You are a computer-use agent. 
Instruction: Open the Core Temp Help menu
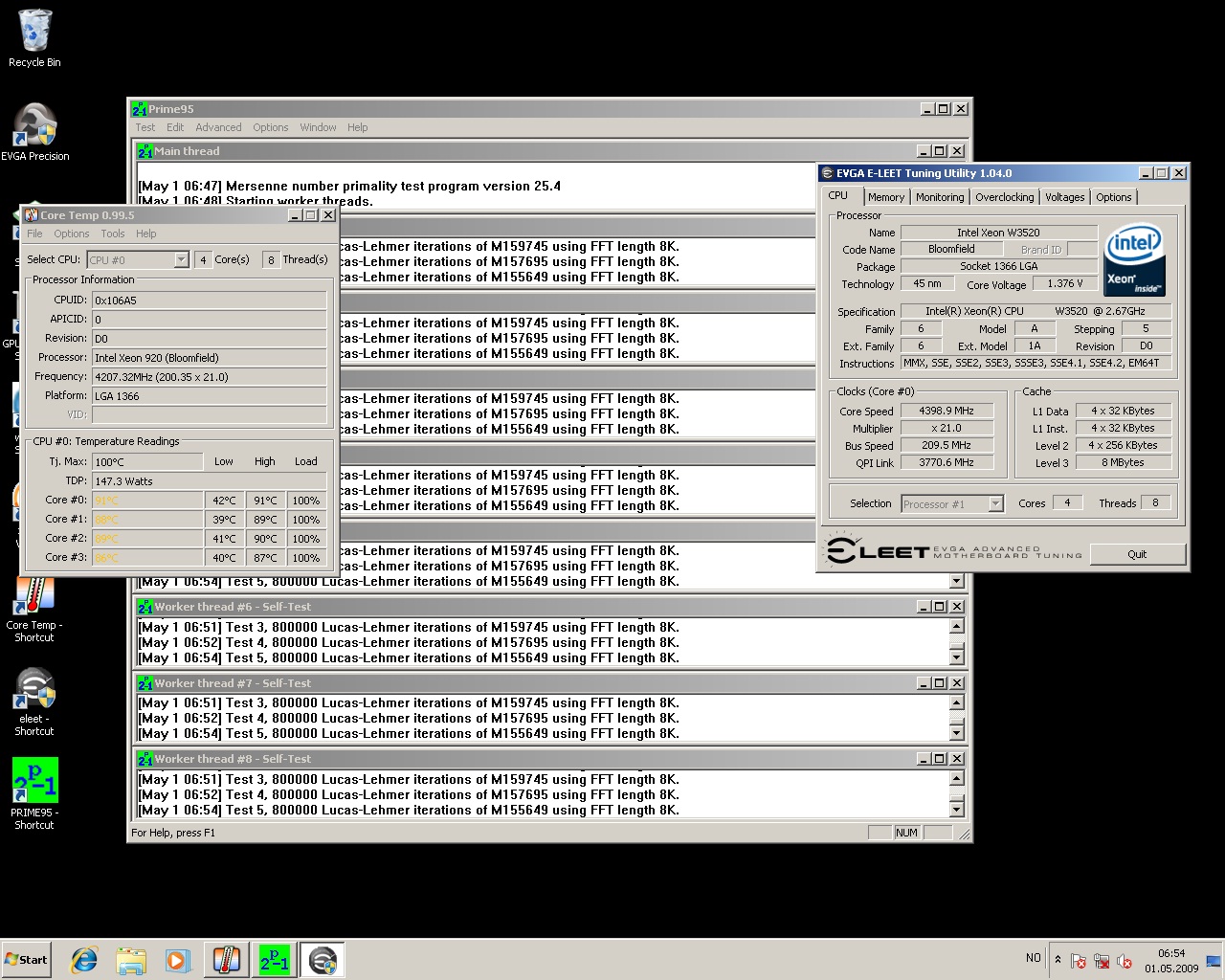click(x=146, y=234)
